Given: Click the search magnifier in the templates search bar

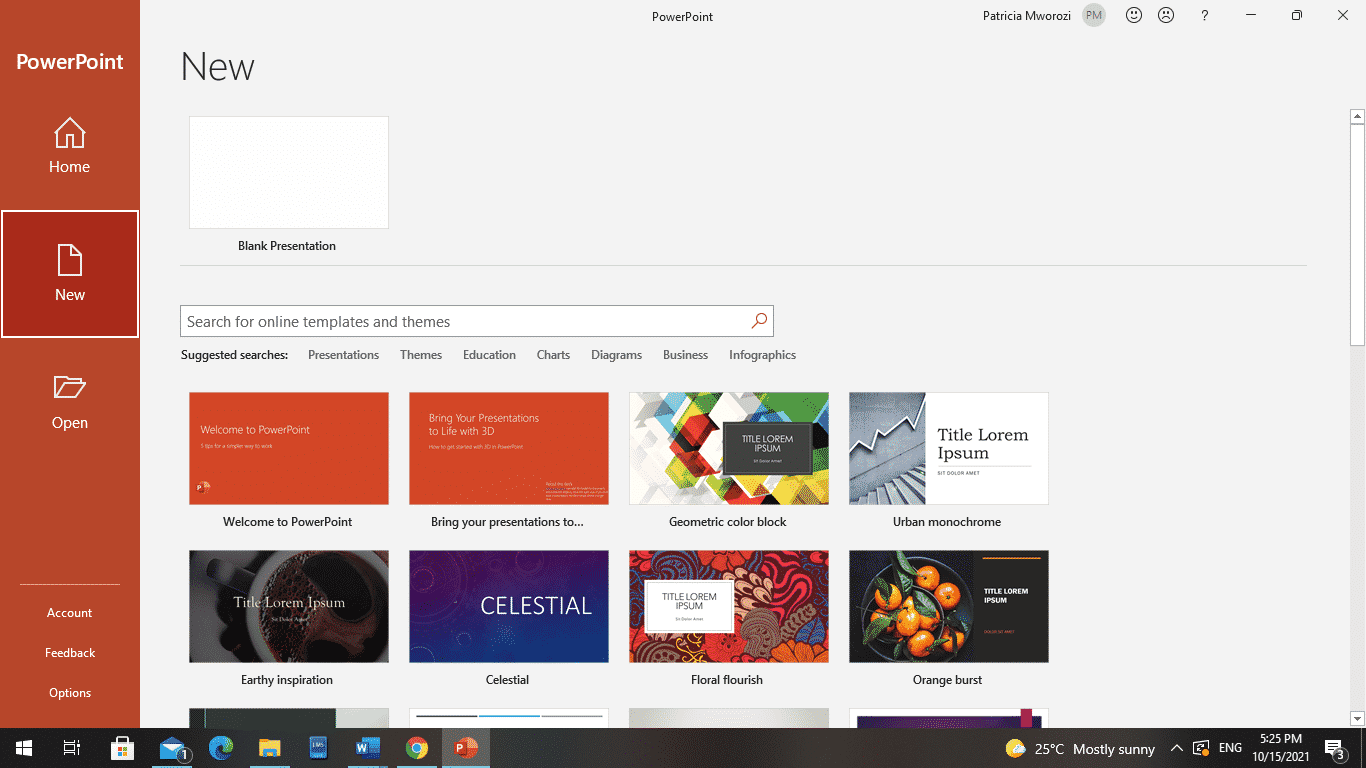Looking at the screenshot, I should coord(759,321).
